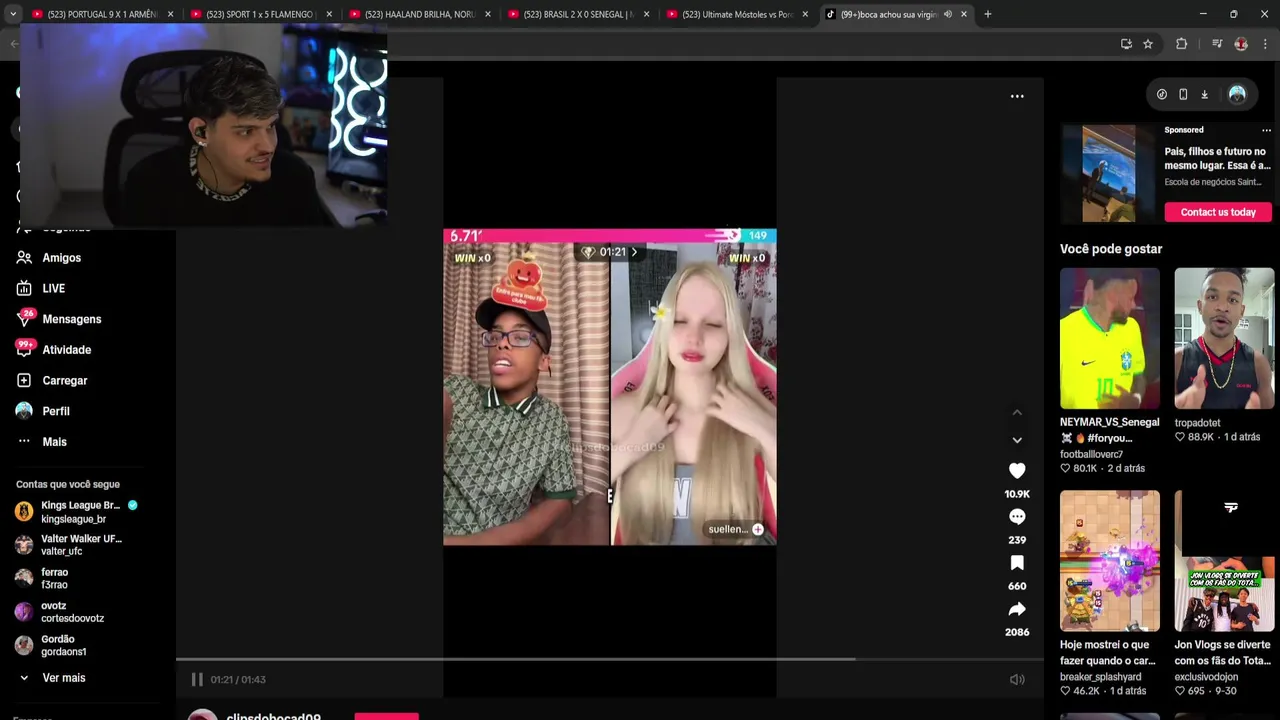Open Jon Vlogs recommended video thumbnail
1280x720 pixels.
point(1224,561)
